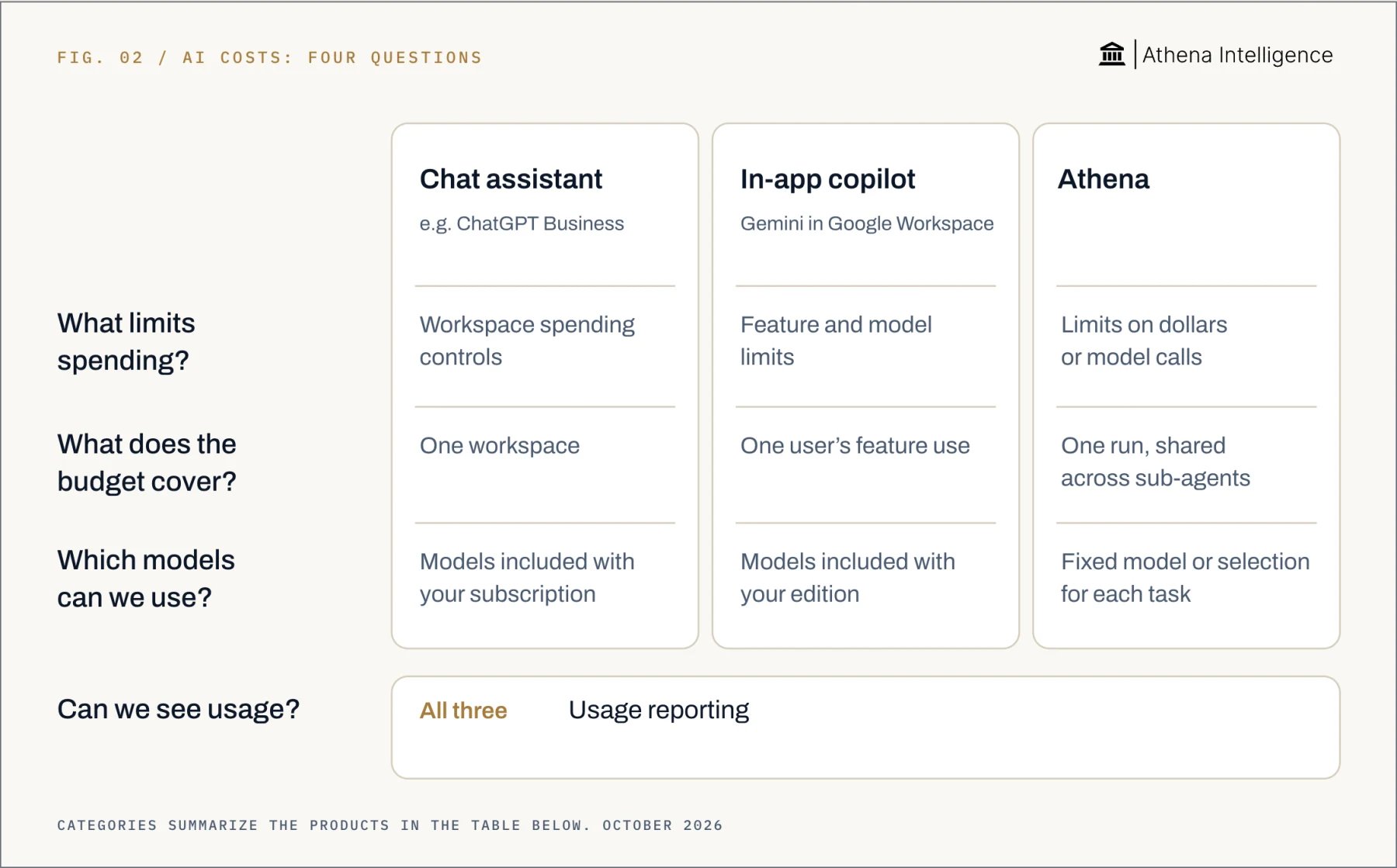This screenshot has width=1397, height=868.
Task: Click the 'Athena Intelligence' brand name
Action: [x=1237, y=55]
